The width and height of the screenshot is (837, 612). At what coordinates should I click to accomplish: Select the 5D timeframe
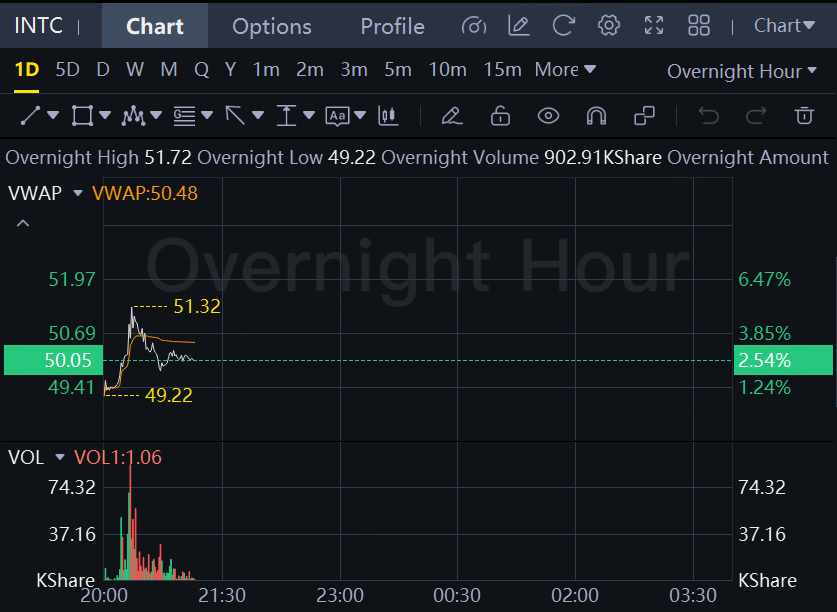point(67,69)
